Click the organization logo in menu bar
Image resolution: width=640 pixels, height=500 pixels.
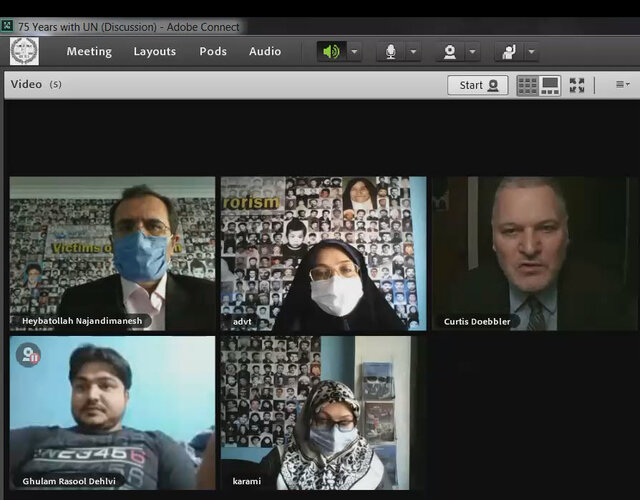coord(24,51)
